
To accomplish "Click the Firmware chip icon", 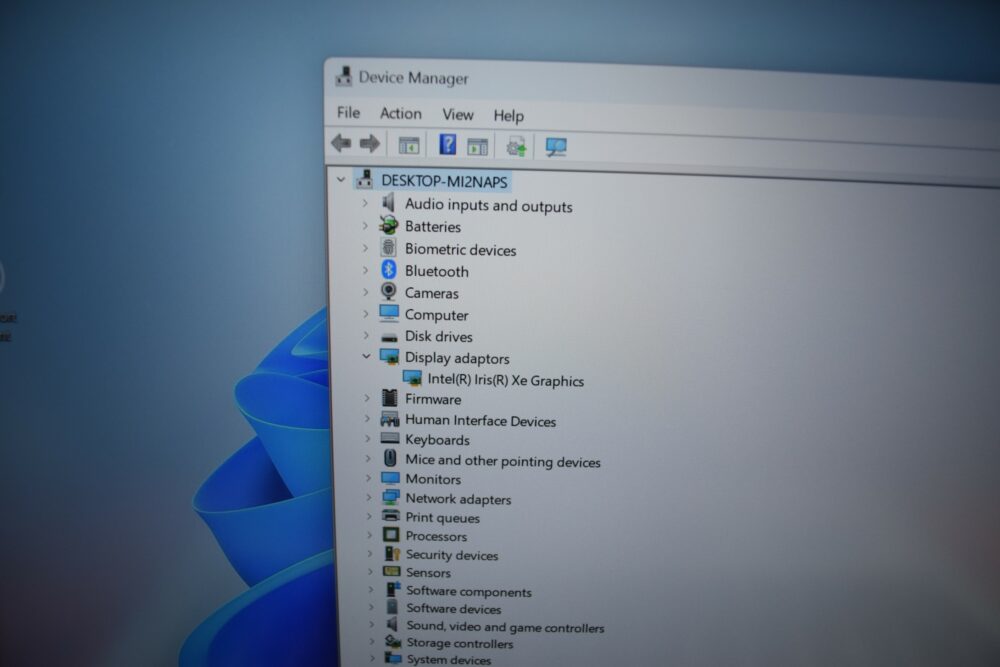I will click(390, 398).
